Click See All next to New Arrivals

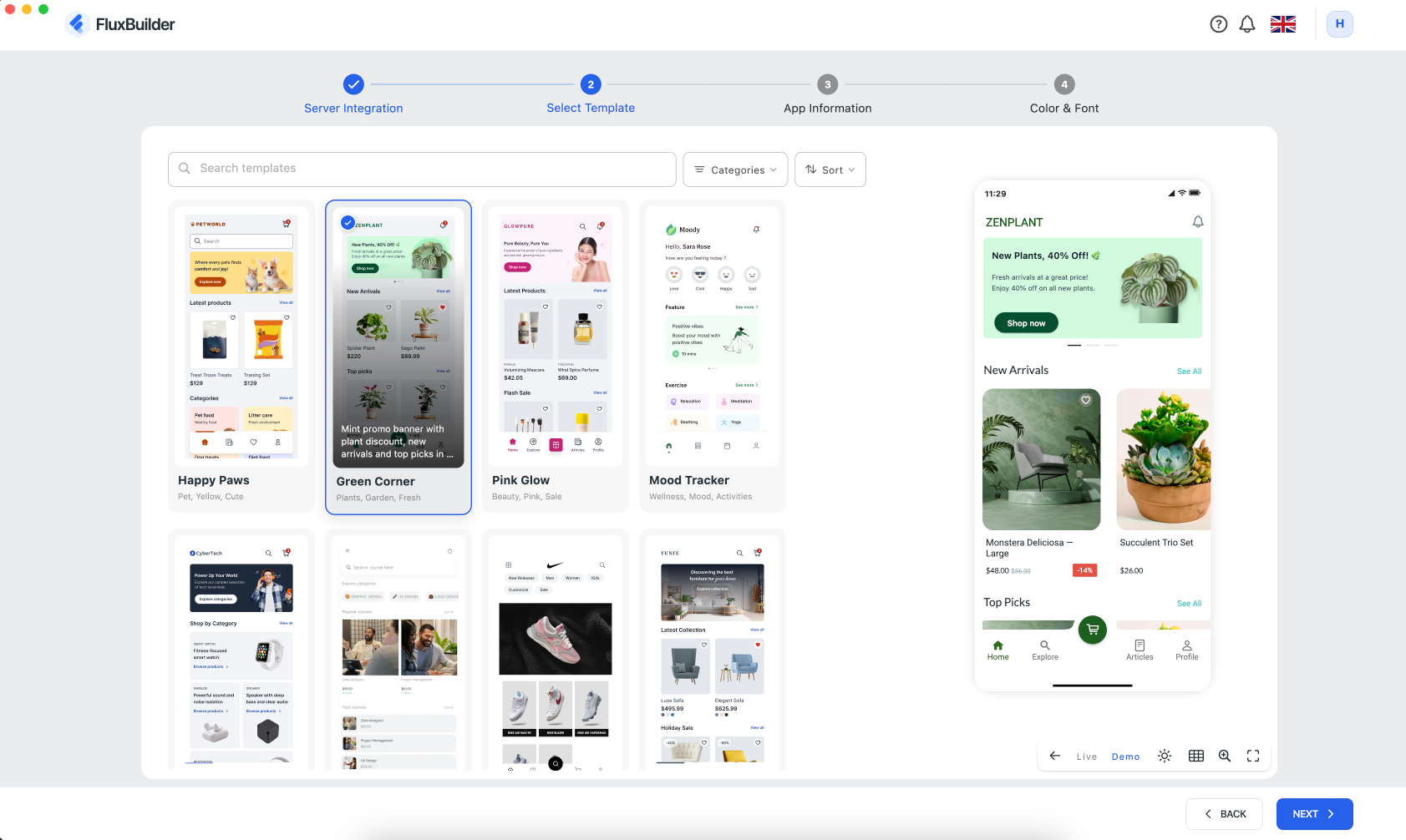1190,372
